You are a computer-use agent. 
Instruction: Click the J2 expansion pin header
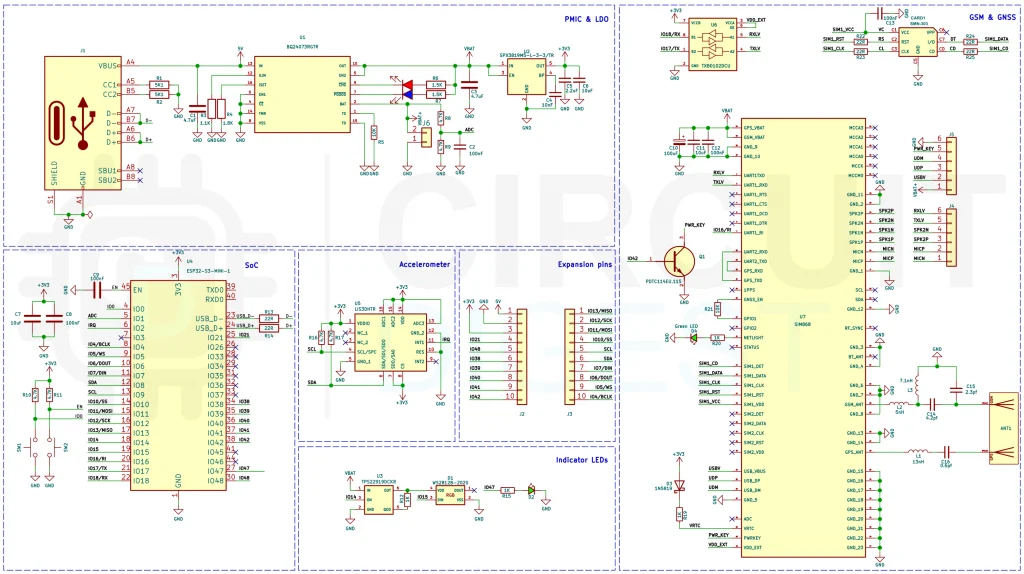[514, 355]
